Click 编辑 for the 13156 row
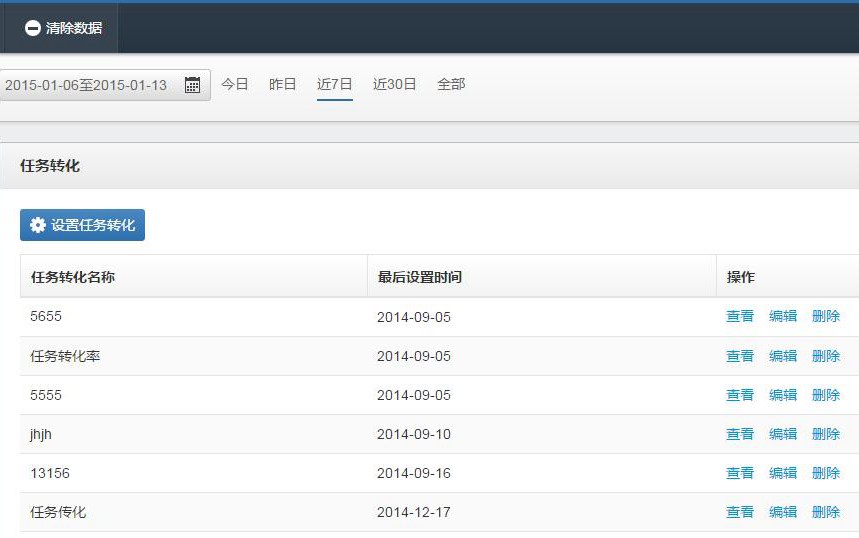The width and height of the screenshot is (859, 538). tap(783, 473)
